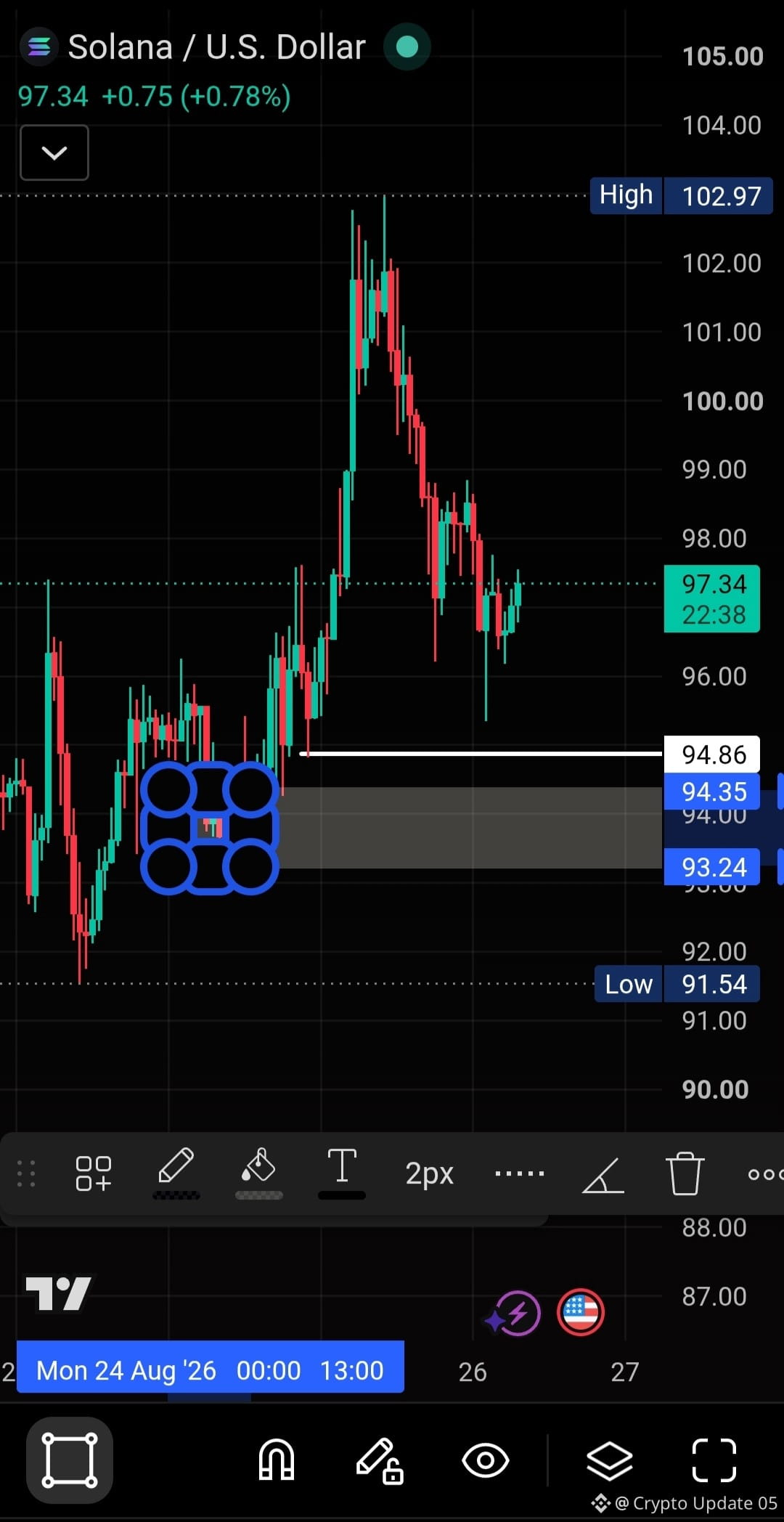Enter fullscreen mode icon

pos(714,1460)
